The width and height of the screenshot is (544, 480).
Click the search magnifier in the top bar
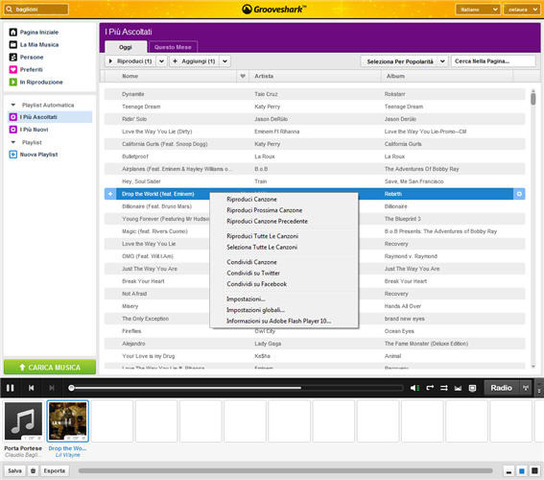click(x=9, y=9)
